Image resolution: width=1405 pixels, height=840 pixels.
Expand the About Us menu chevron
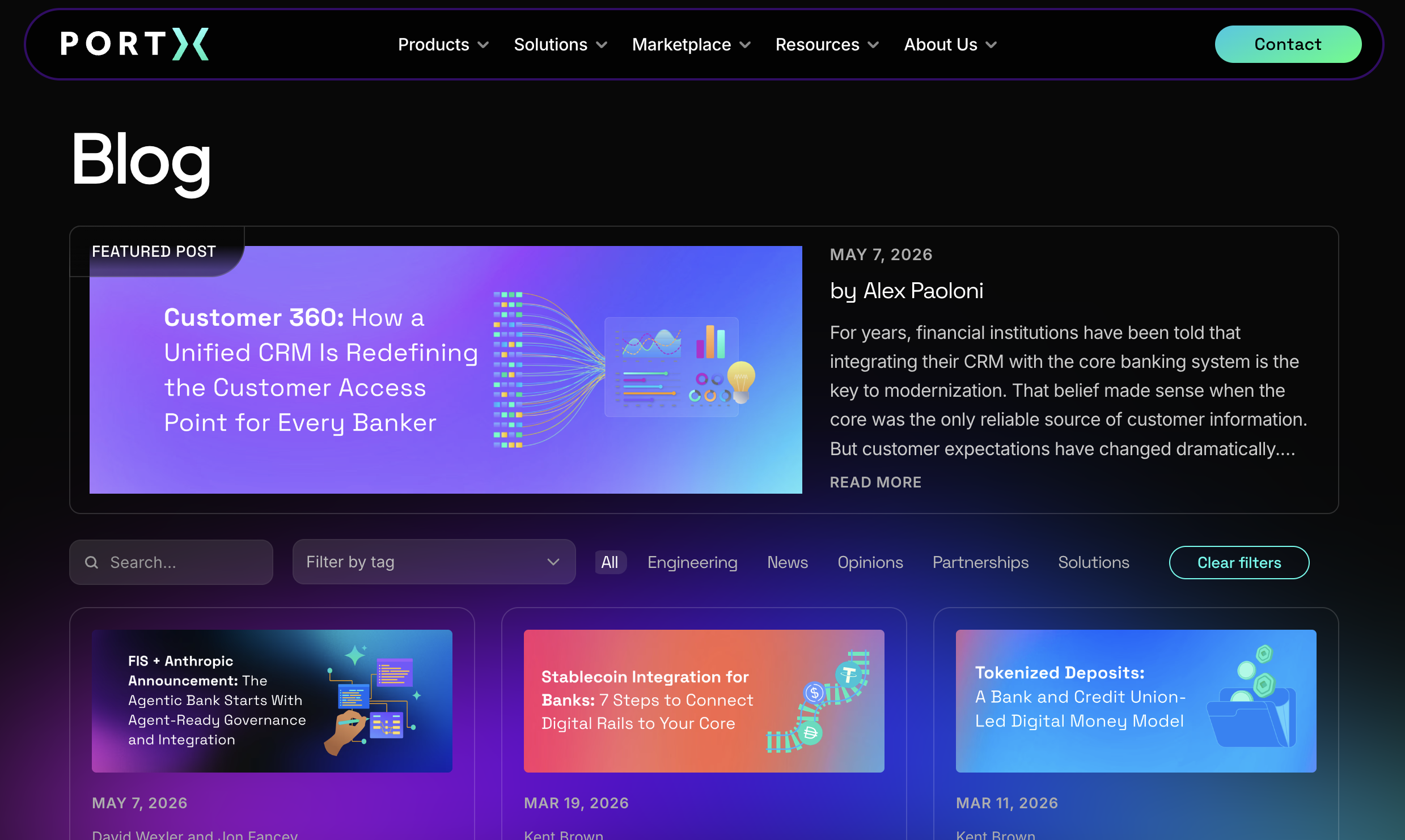(992, 45)
